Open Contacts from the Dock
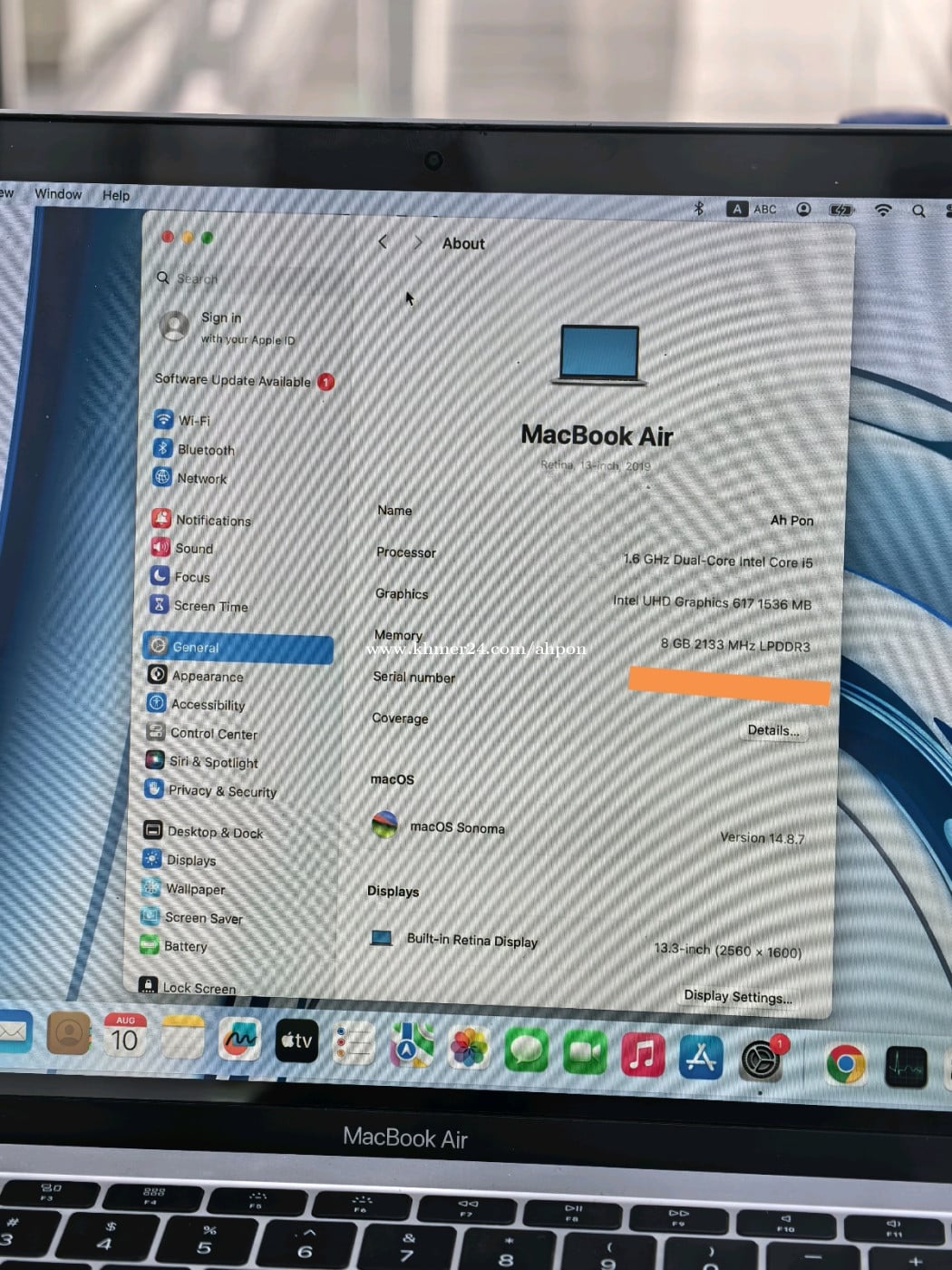This screenshot has width=952, height=1270. tap(69, 1032)
